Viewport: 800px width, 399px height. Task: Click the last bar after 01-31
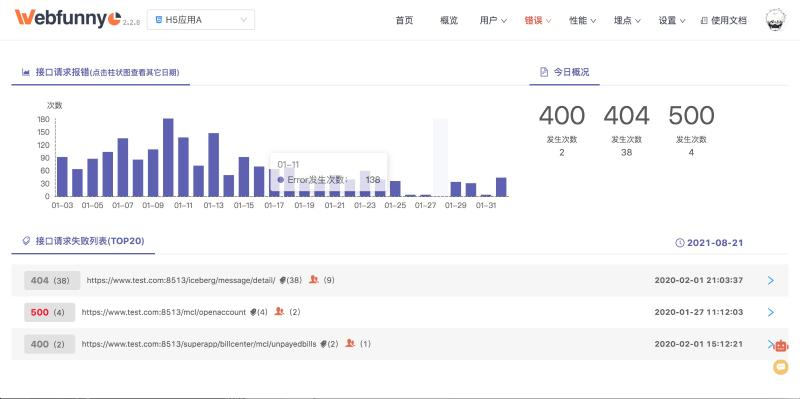[x=501, y=187]
